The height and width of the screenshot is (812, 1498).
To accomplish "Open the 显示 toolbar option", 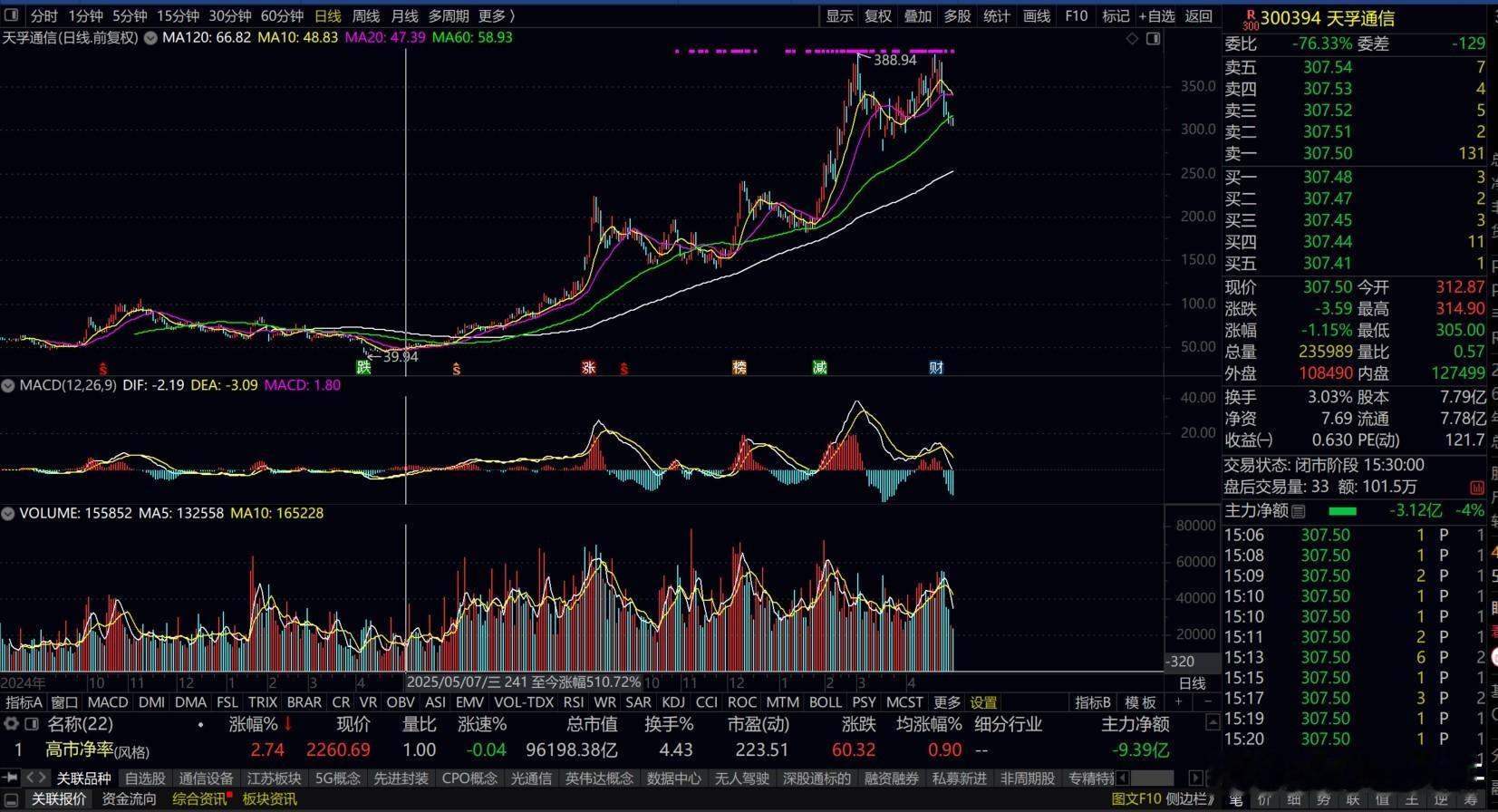I will (839, 15).
